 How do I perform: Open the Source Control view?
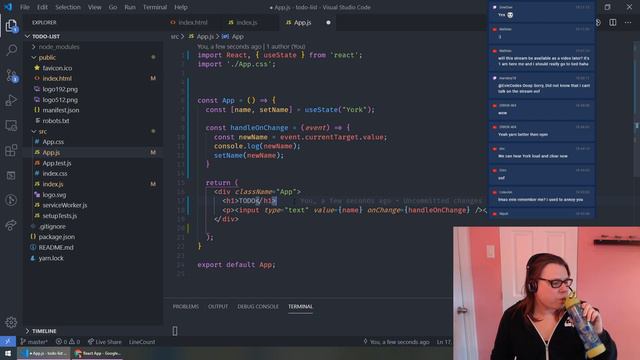(x=11, y=76)
